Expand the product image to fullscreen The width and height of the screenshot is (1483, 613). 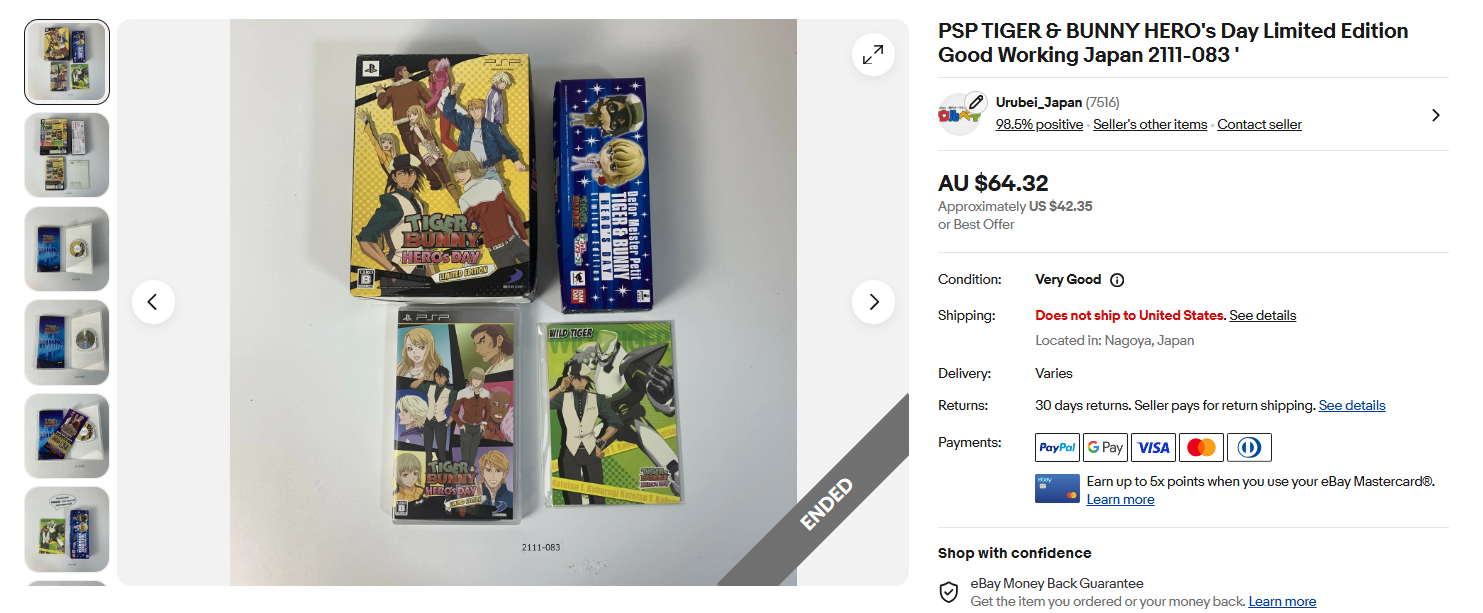873,55
